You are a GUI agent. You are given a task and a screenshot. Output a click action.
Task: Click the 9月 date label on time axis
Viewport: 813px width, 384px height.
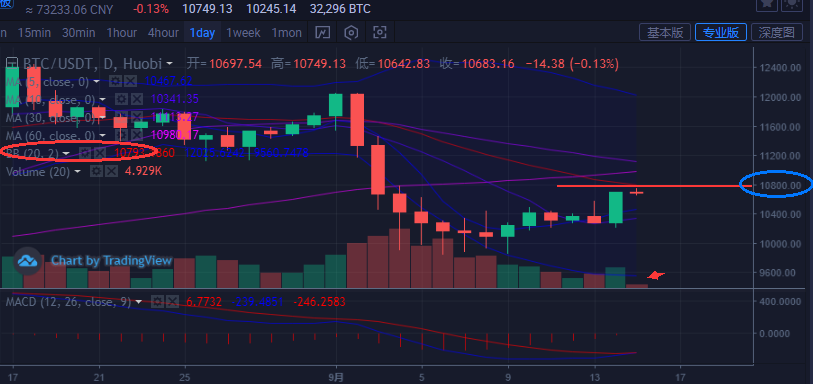pyautogui.click(x=337, y=377)
